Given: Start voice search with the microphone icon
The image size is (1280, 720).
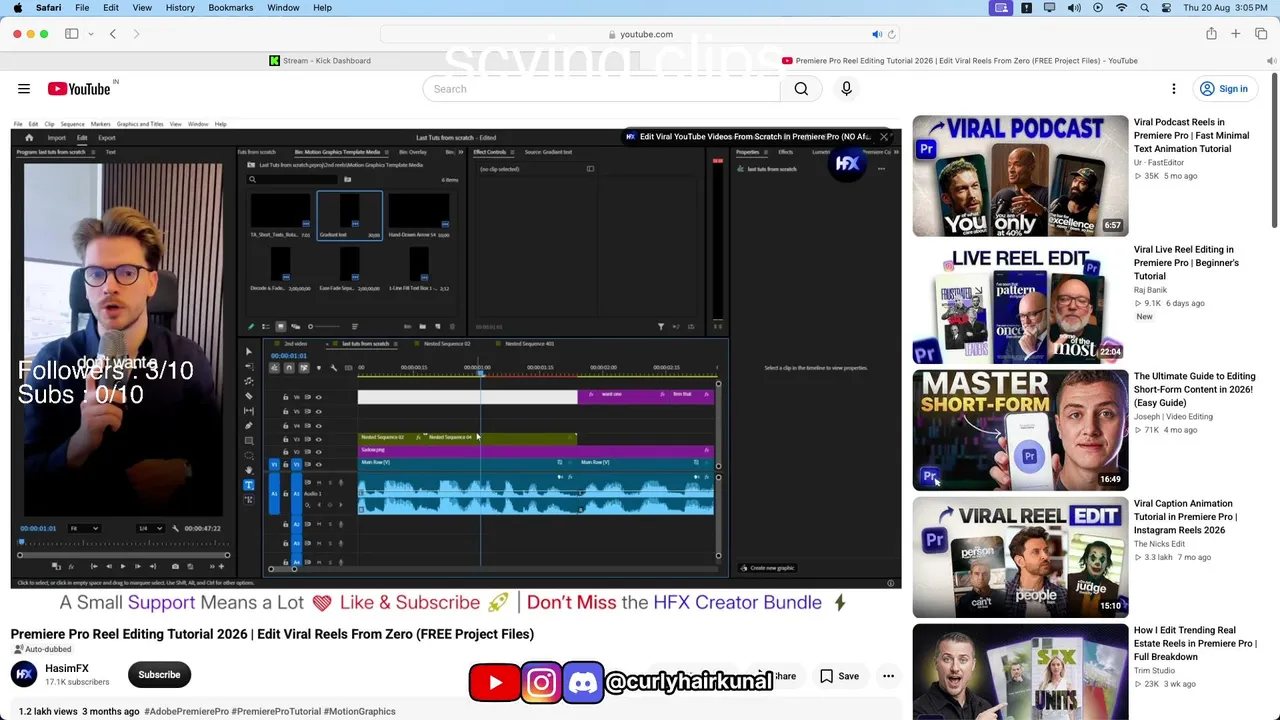Looking at the screenshot, I should (x=846, y=89).
